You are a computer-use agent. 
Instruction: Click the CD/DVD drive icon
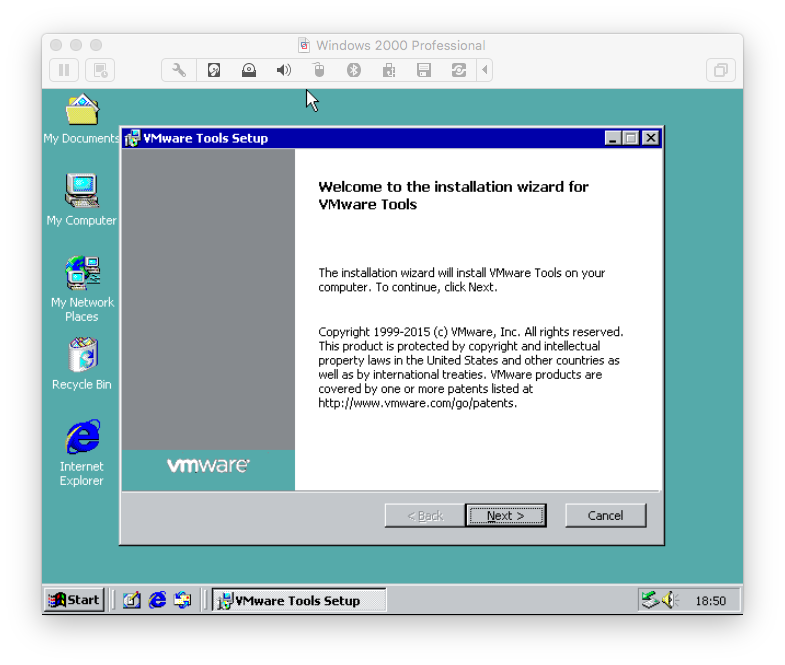(x=249, y=70)
